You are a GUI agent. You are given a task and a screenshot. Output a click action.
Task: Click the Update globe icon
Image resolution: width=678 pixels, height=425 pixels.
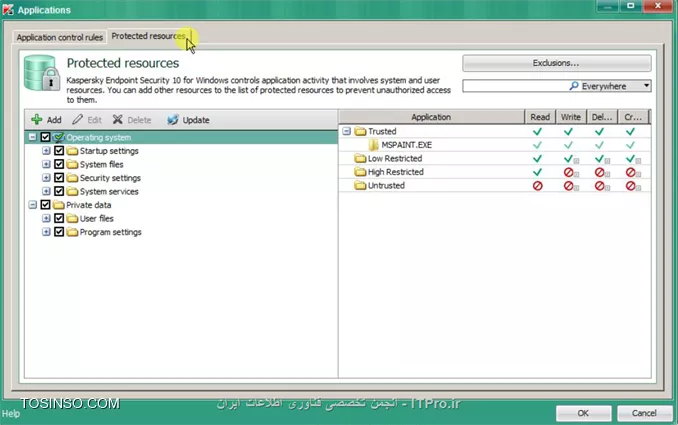pos(173,119)
